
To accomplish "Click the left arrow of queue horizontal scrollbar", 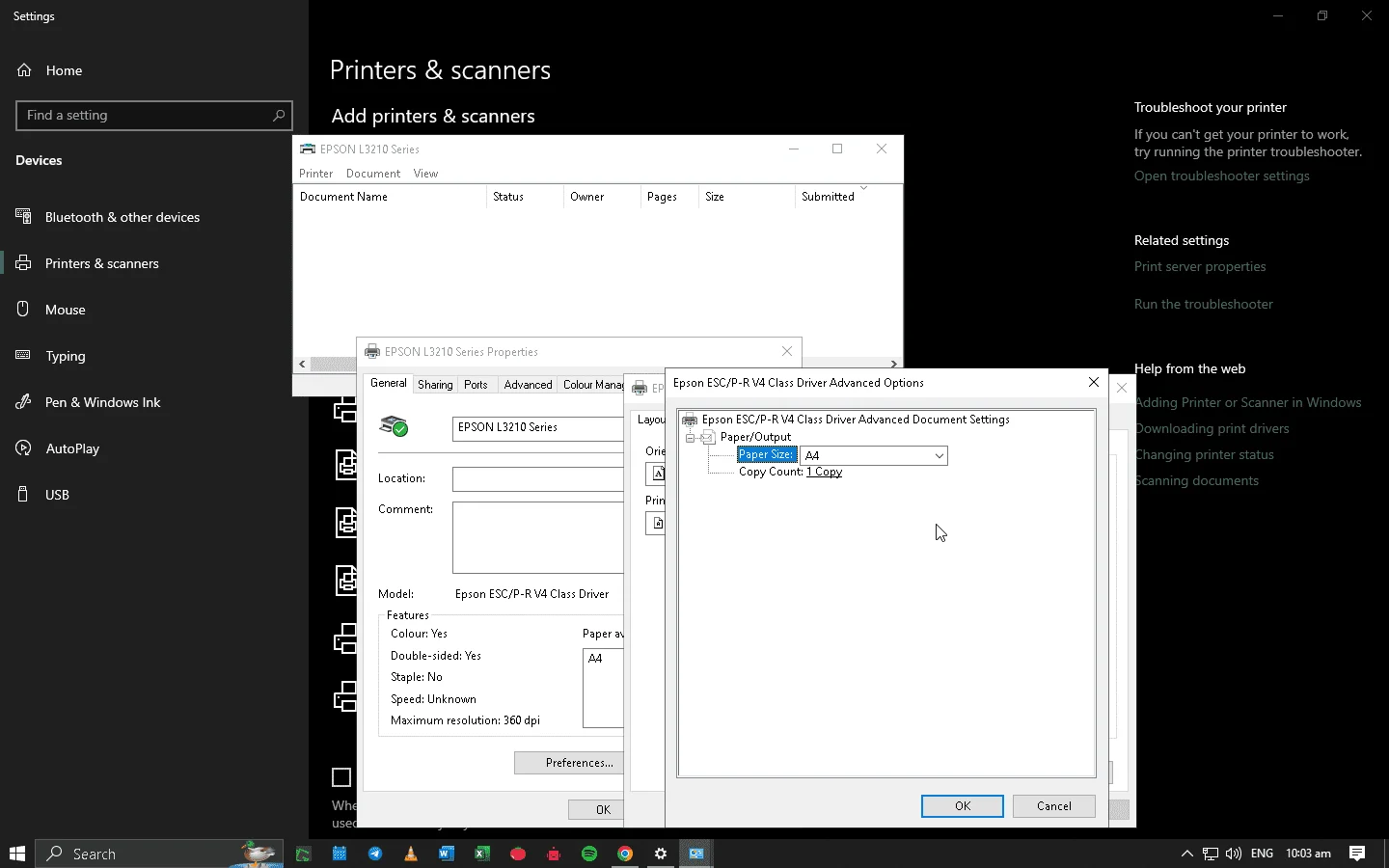I will [302, 365].
